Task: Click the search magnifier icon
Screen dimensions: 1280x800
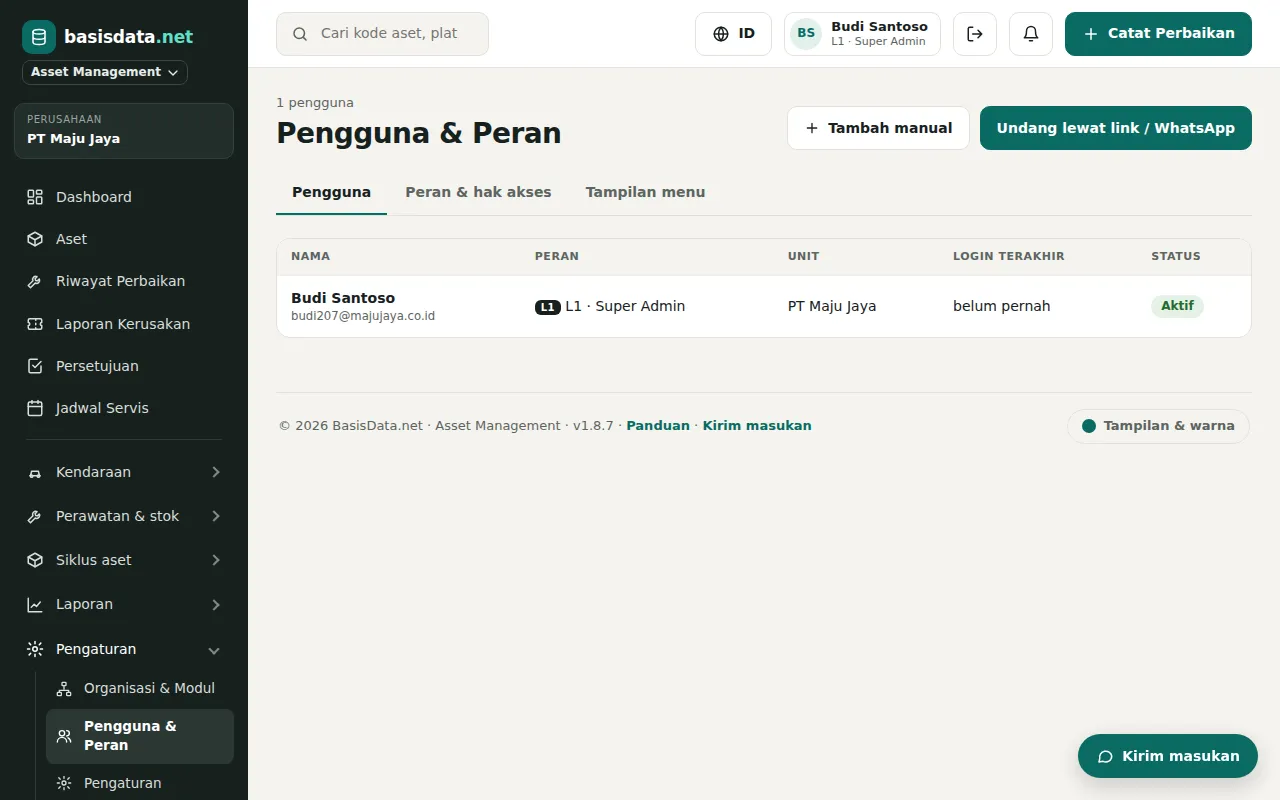Action: click(x=300, y=34)
